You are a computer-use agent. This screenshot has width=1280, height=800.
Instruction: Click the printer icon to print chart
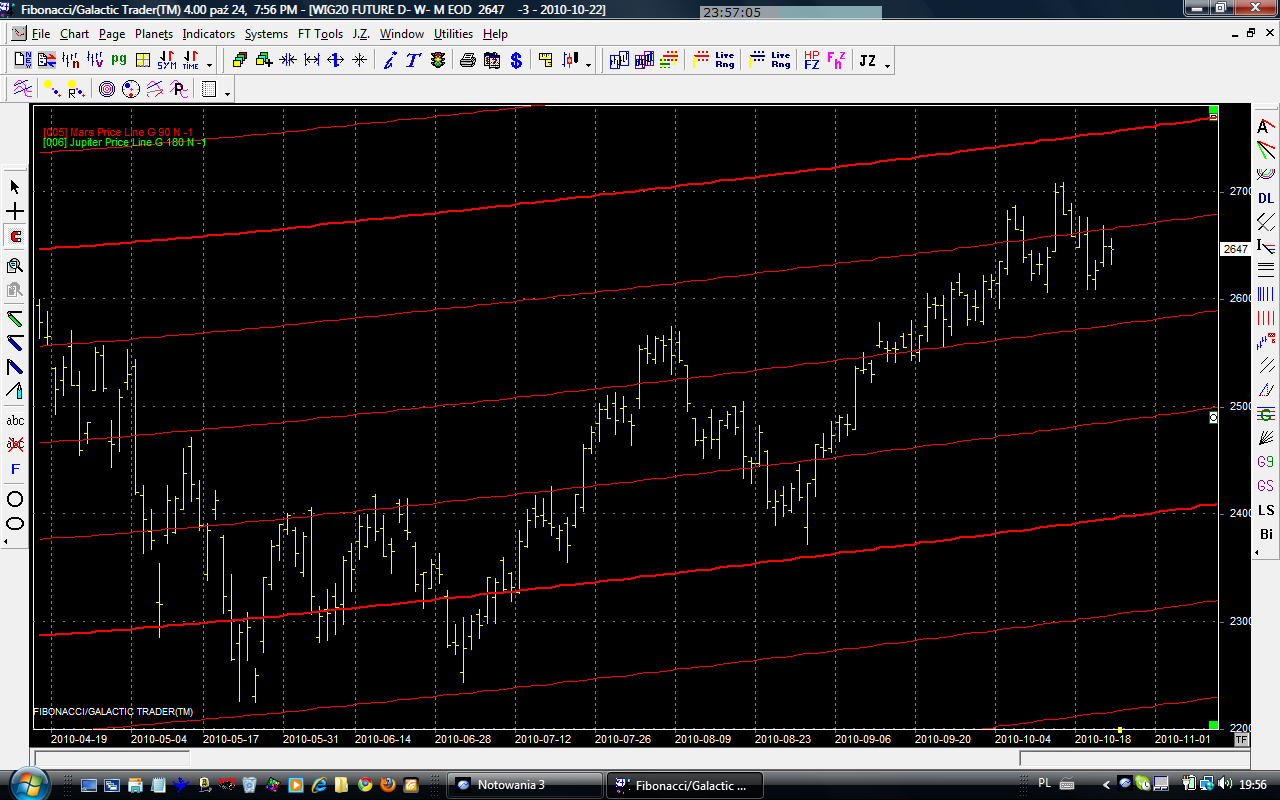(x=467, y=61)
